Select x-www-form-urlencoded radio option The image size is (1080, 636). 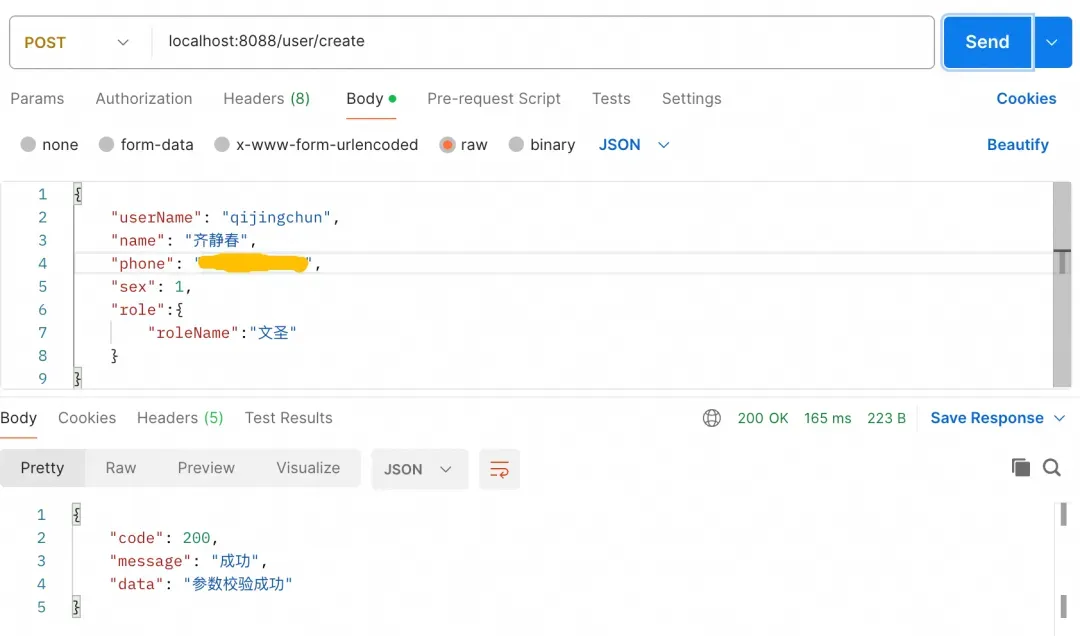coord(222,145)
